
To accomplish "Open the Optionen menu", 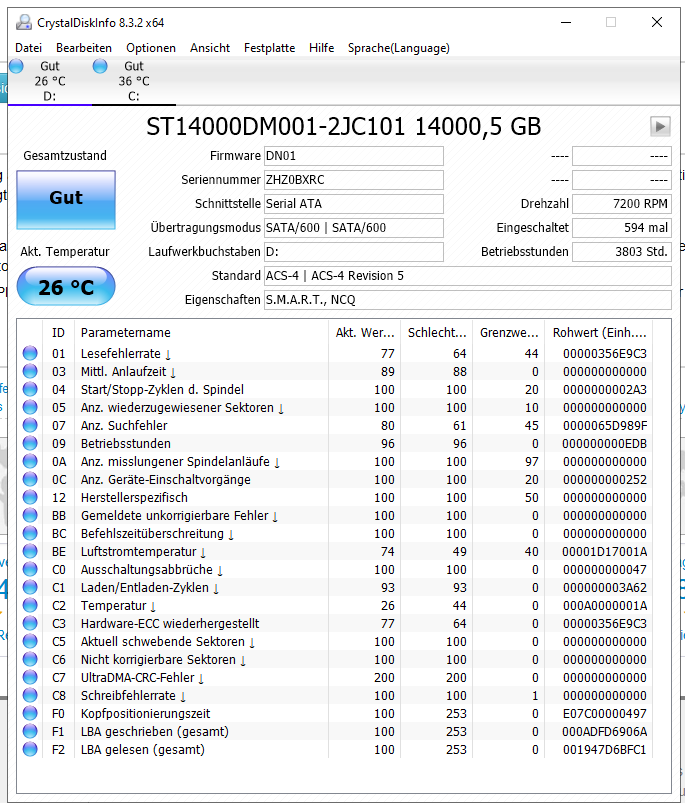I will tap(151, 48).
